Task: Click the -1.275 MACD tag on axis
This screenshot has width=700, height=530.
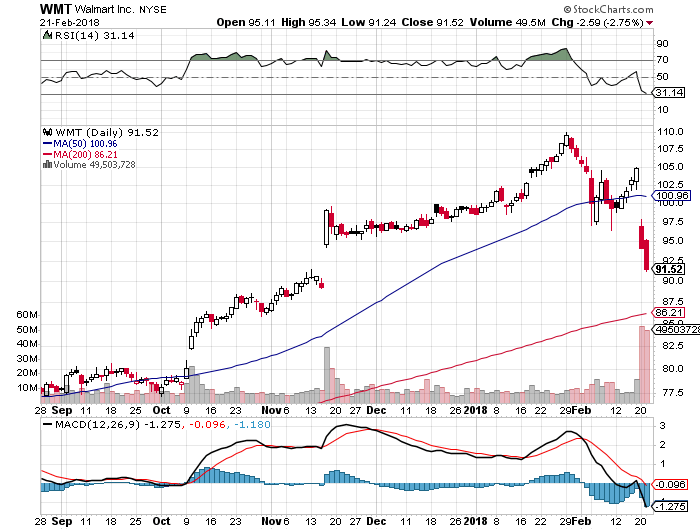Action: pyautogui.click(x=669, y=507)
